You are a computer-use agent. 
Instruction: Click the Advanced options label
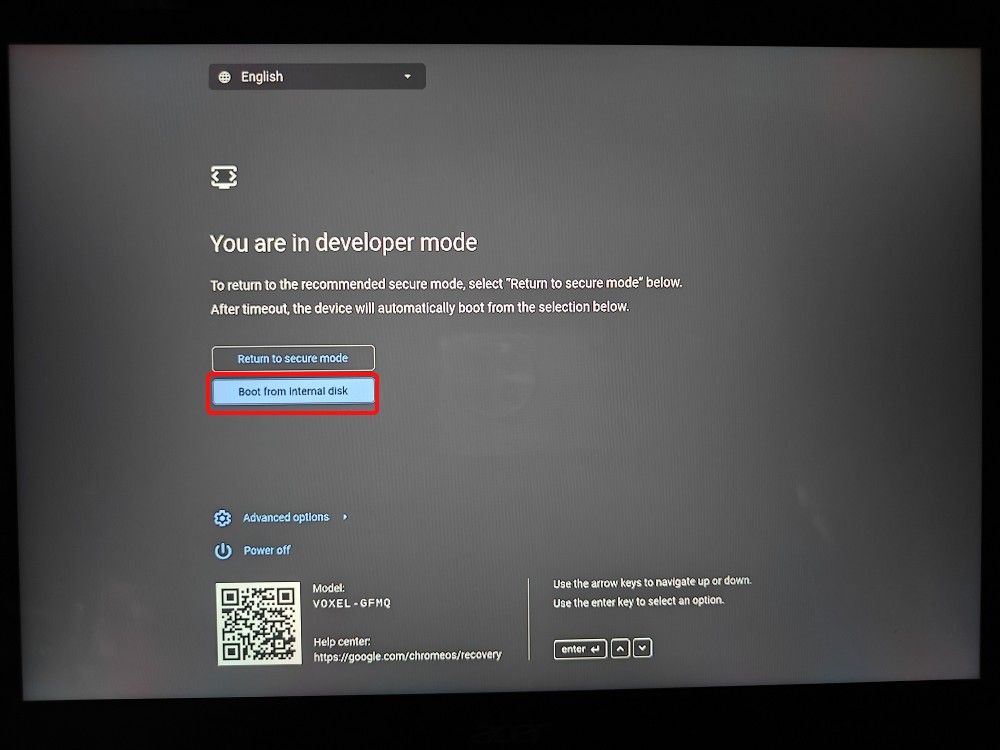(x=287, y=517)
